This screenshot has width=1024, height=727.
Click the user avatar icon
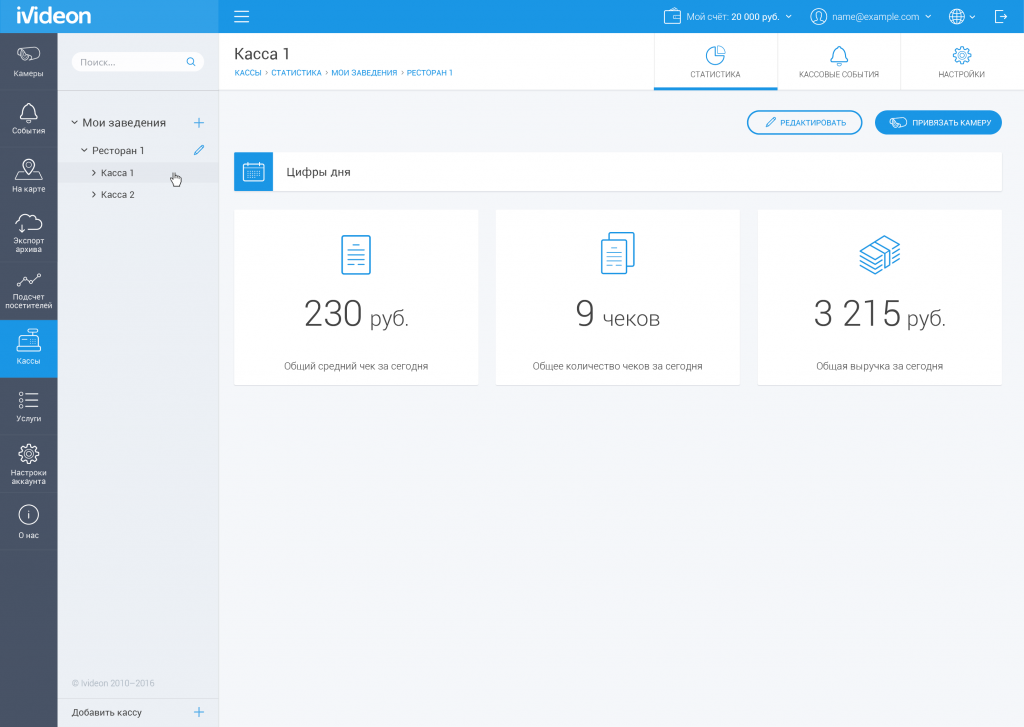coord(818,16)
